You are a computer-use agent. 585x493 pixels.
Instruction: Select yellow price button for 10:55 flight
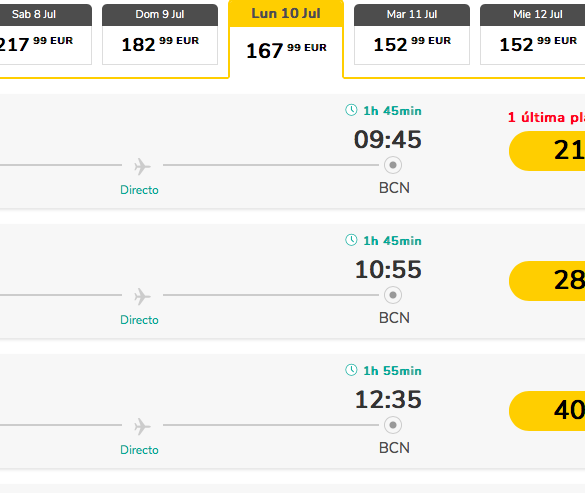click(x=547, y=281)
